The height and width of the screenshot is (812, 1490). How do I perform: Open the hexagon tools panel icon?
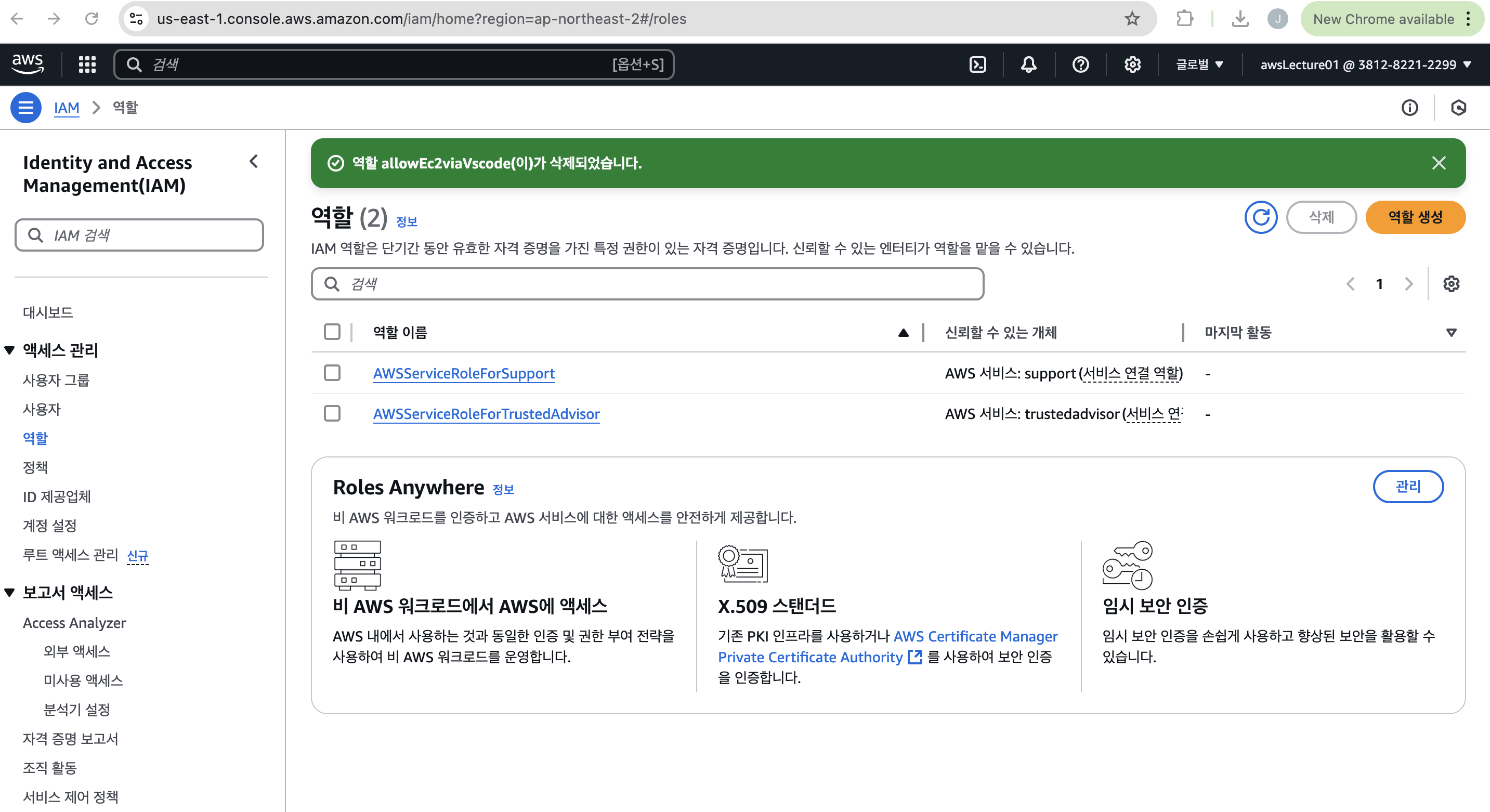click(x=1458, y=108)
